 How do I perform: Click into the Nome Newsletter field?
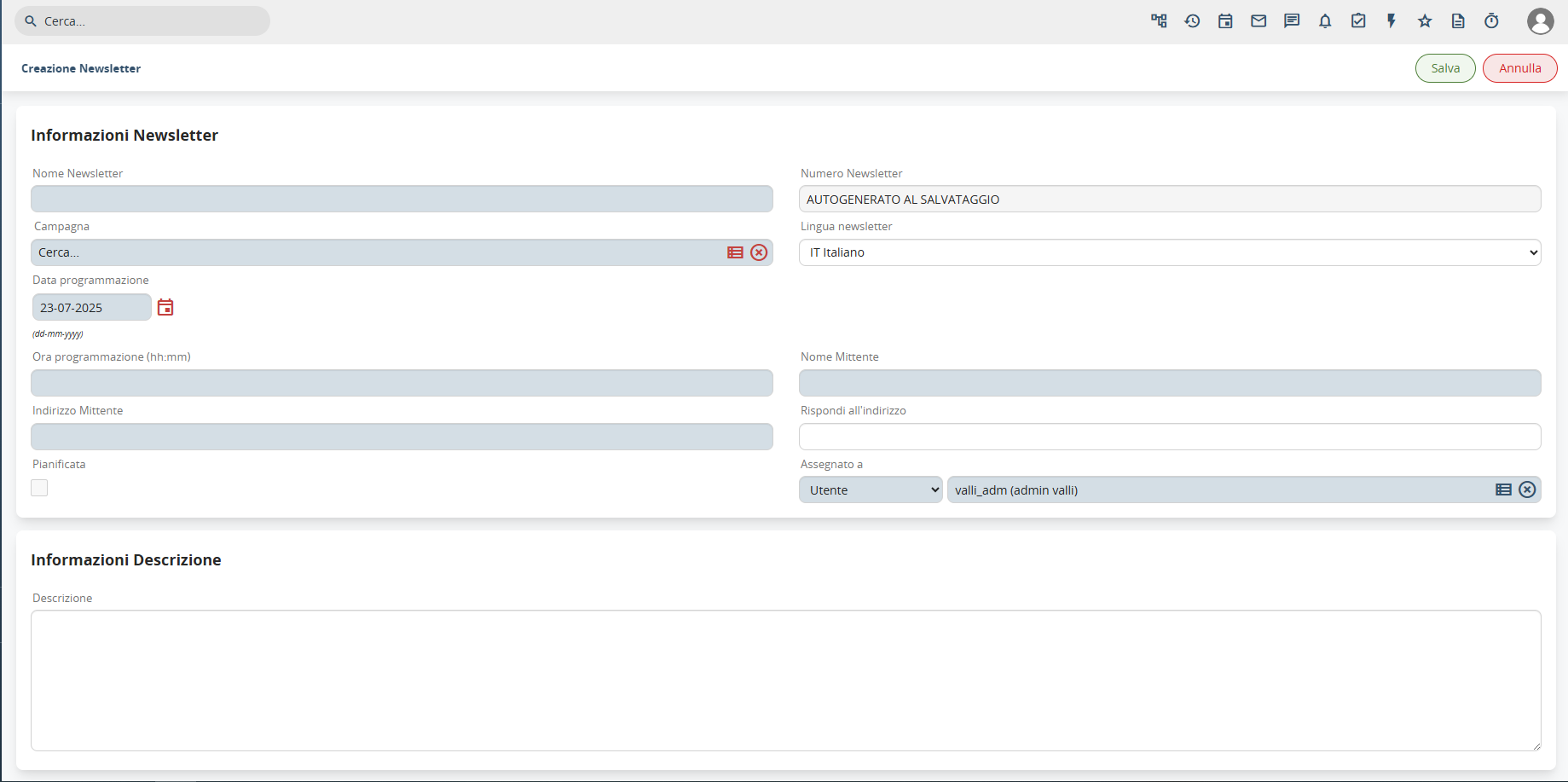click(x=402, y=199)
